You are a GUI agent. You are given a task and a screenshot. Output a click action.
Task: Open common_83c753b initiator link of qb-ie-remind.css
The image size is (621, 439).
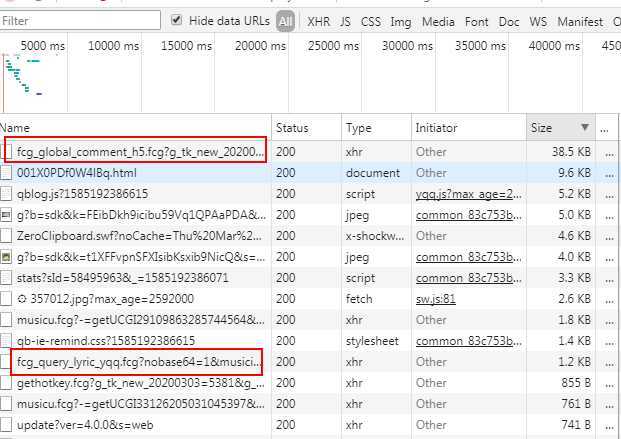coord(469,341)
